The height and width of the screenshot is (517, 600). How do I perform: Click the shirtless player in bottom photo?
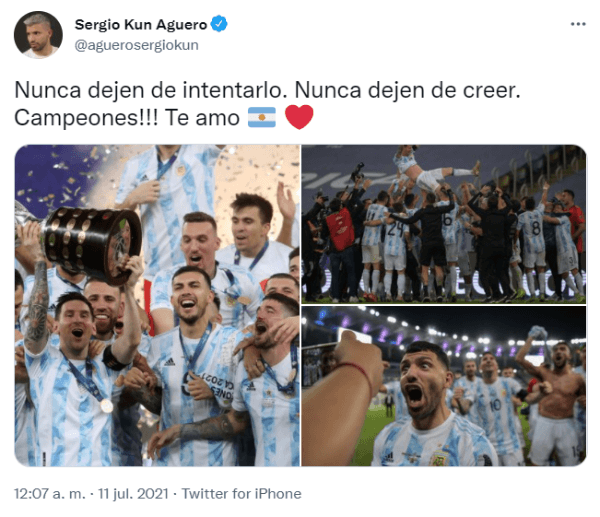[x=555, y=398]
